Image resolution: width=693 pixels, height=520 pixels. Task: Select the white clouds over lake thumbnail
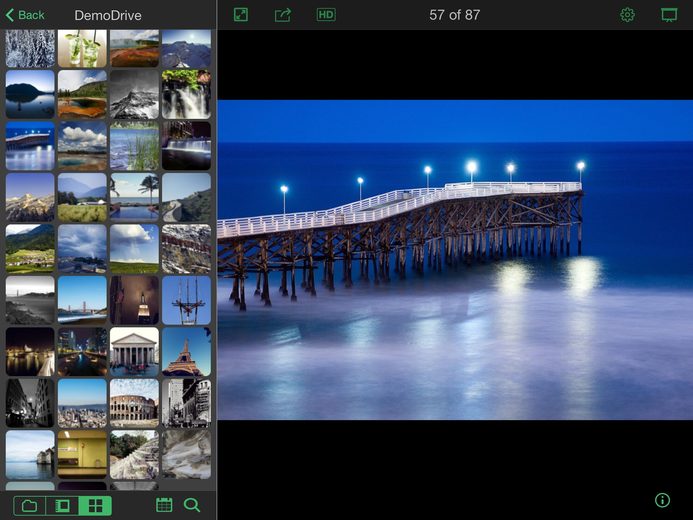pyautogui.click(x=82, y=146)
